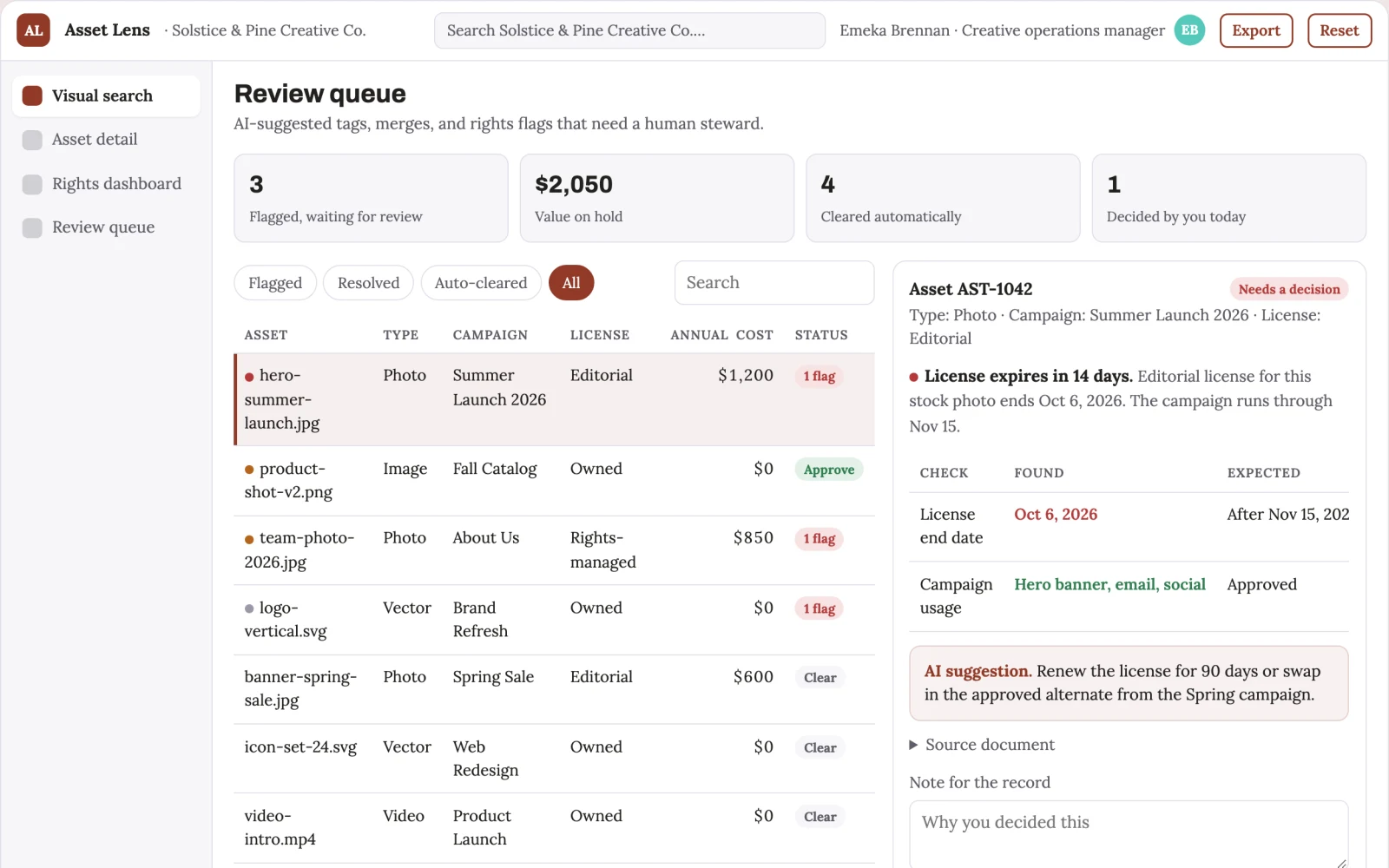Click the CAMPAIGN column header

tap(490, 335)
